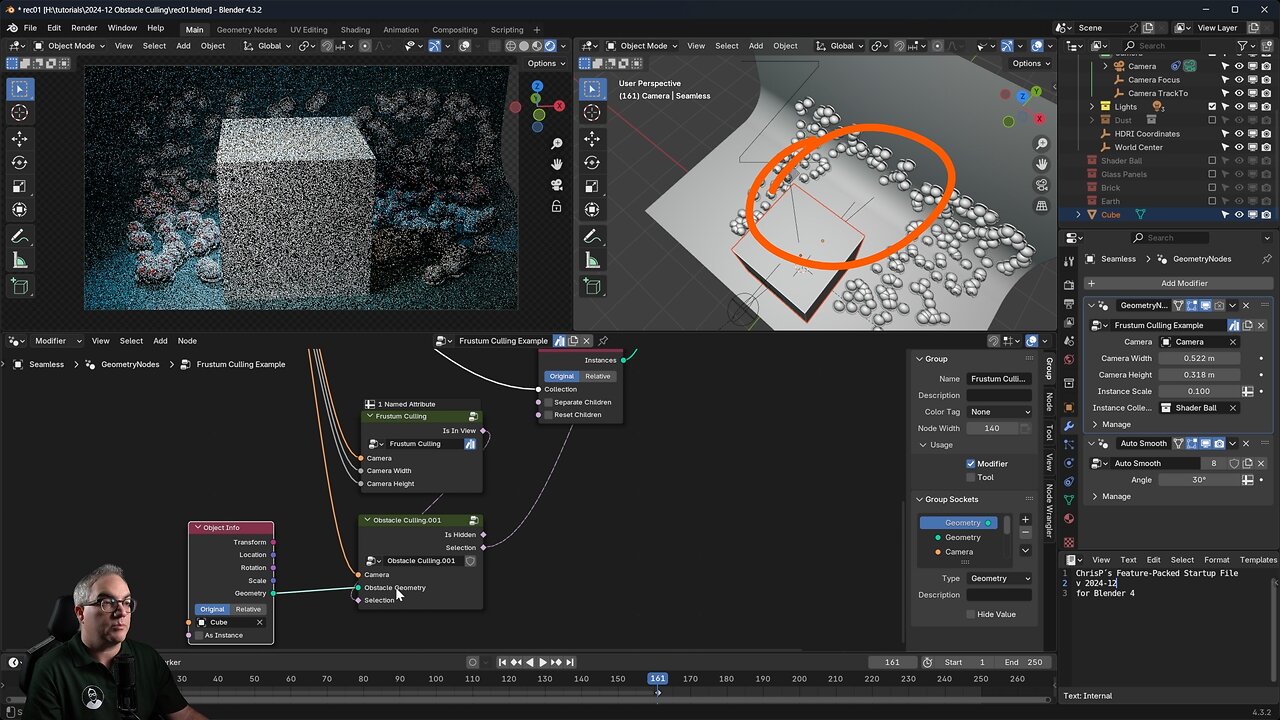Open the Color Tag dropdown
Screen dimensions: 1280x720
coord(999,412)
